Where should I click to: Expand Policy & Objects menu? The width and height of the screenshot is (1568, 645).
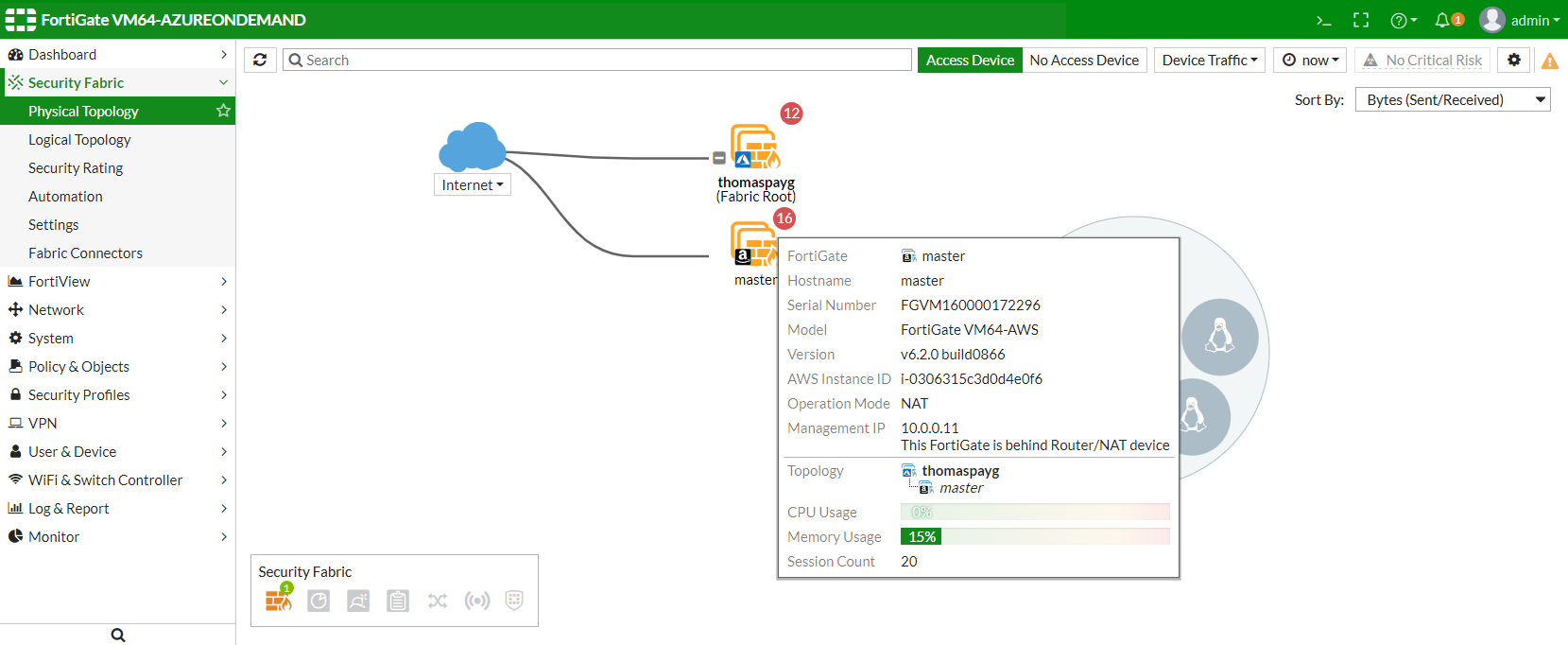point(117,366)
